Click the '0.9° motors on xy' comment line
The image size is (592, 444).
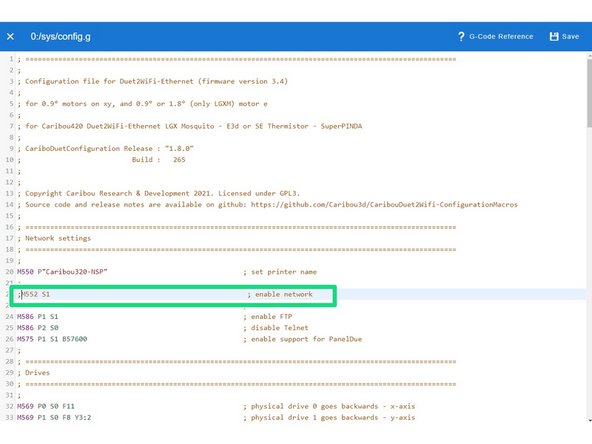[142, 103]
